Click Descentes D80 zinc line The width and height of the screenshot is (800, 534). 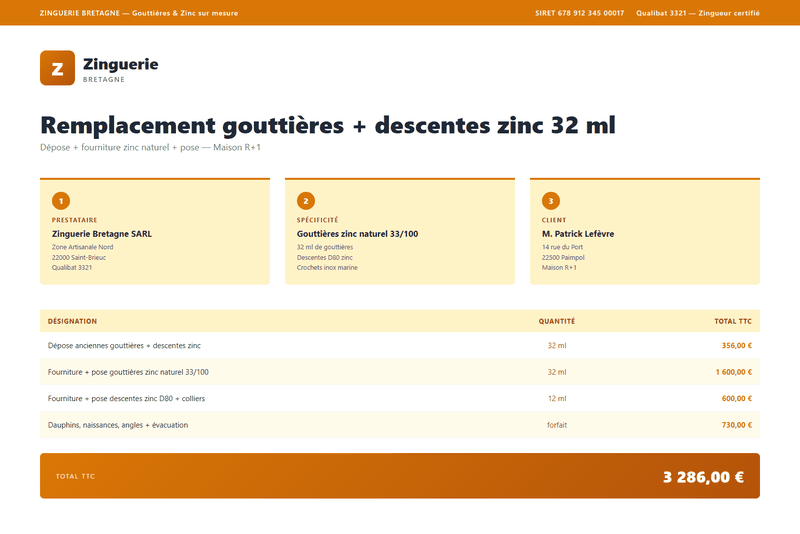(x=325, y=258)
